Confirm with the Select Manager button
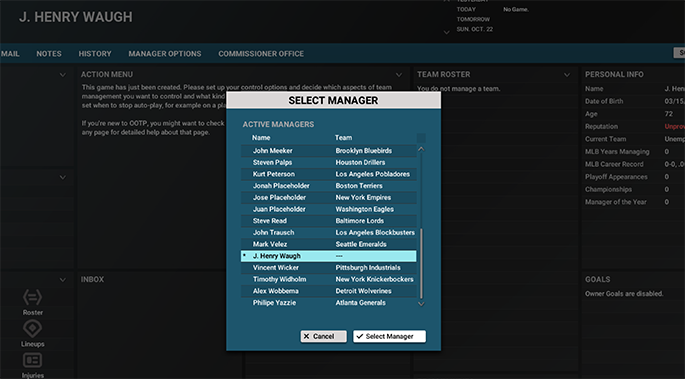The image size is (685, 379). pyautogui.click(x=389, y=336)
